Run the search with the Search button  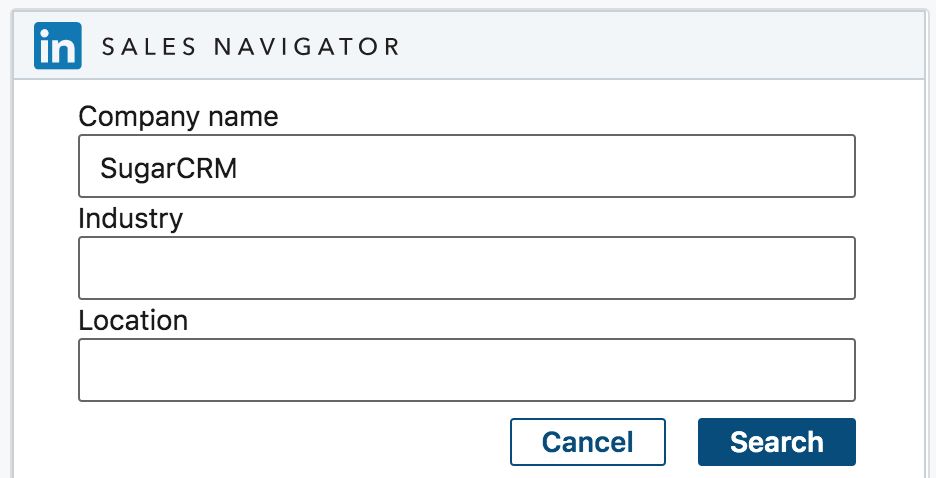click(776, 442)
